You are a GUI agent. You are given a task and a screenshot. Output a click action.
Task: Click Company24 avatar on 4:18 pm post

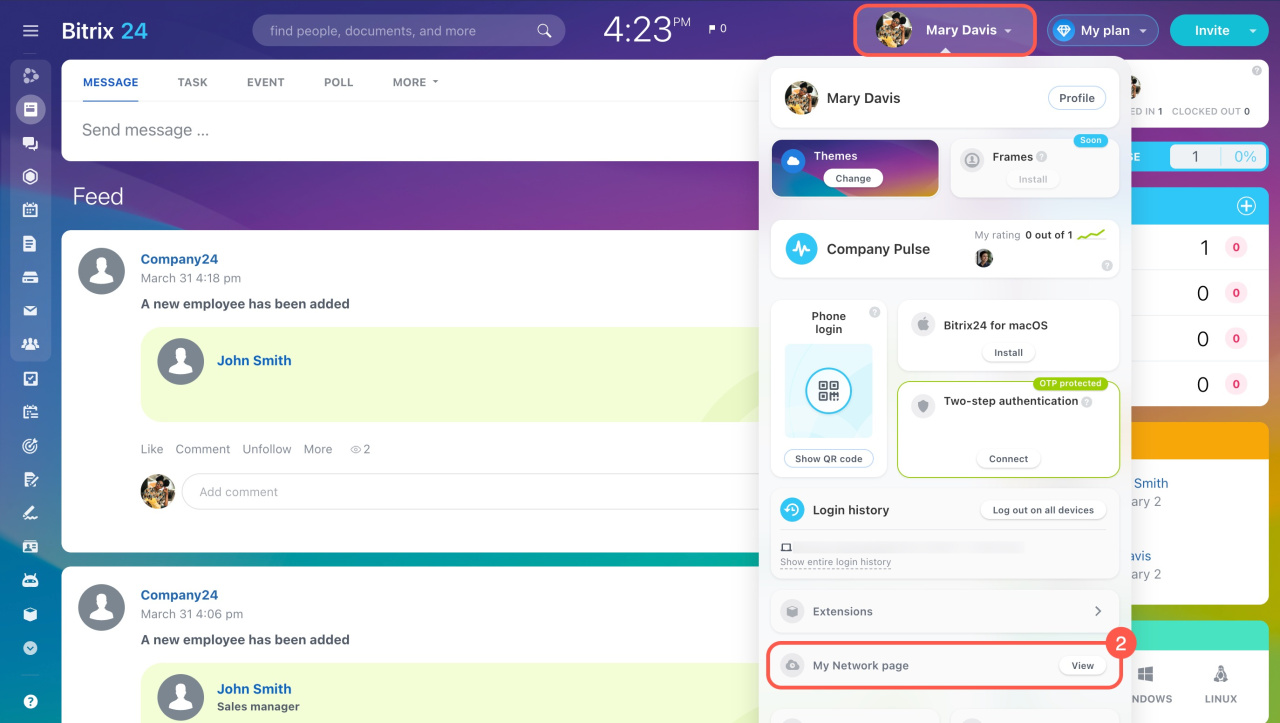point(102,271)
